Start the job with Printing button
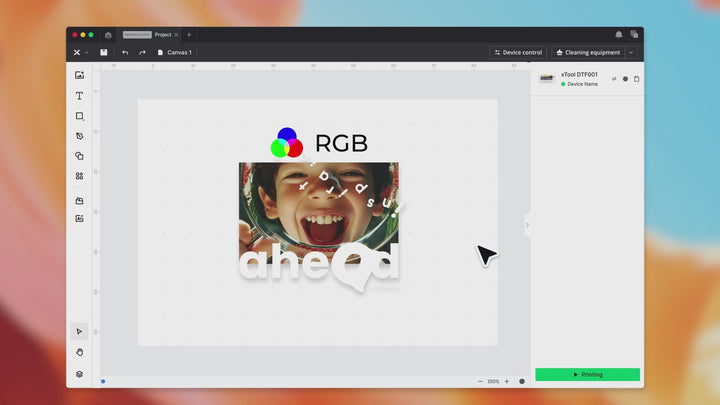Image resolution: width=720 pixels, height=405 pixels. point(587,374)
